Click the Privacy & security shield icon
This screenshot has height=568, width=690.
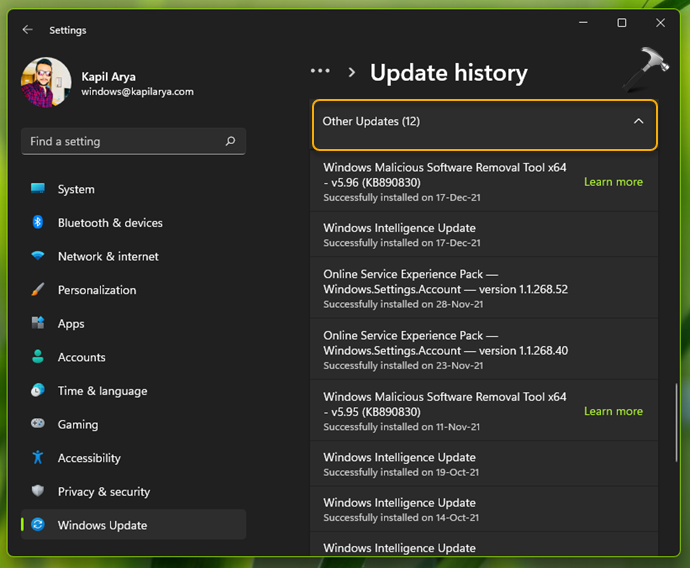[38, 491]
